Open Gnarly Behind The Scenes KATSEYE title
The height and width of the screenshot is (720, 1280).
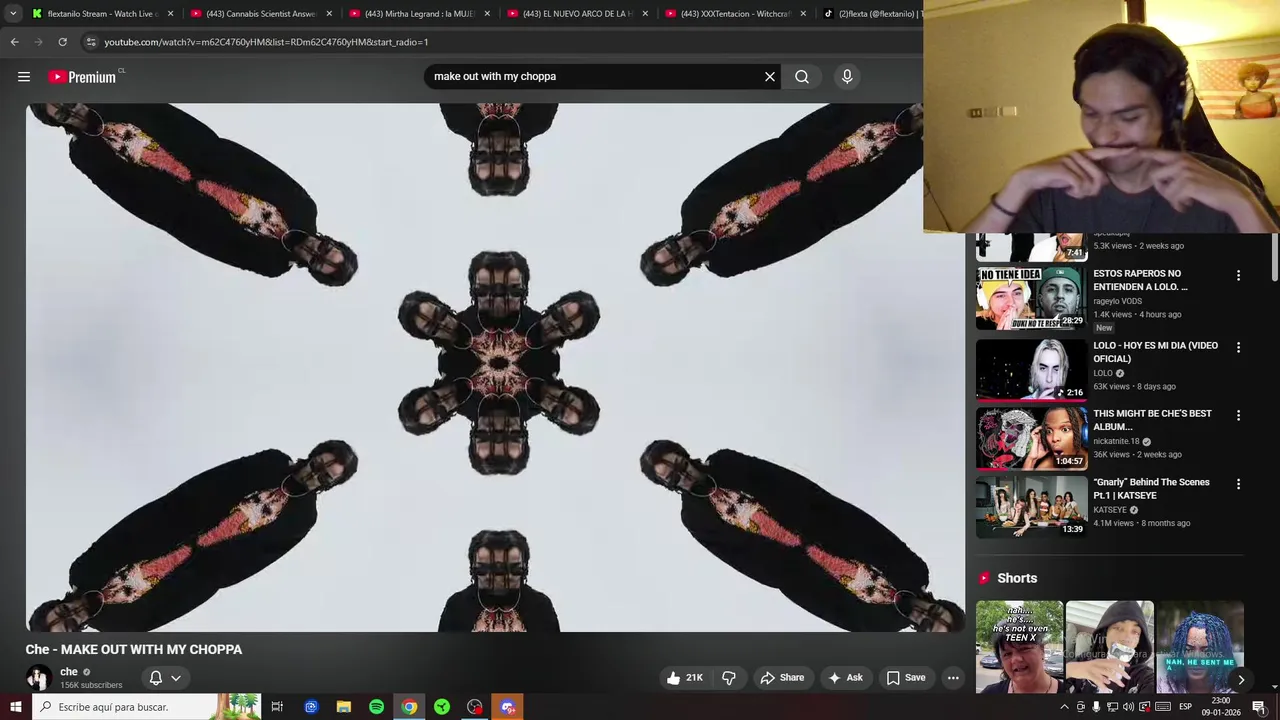click(x=1151, y=489)
